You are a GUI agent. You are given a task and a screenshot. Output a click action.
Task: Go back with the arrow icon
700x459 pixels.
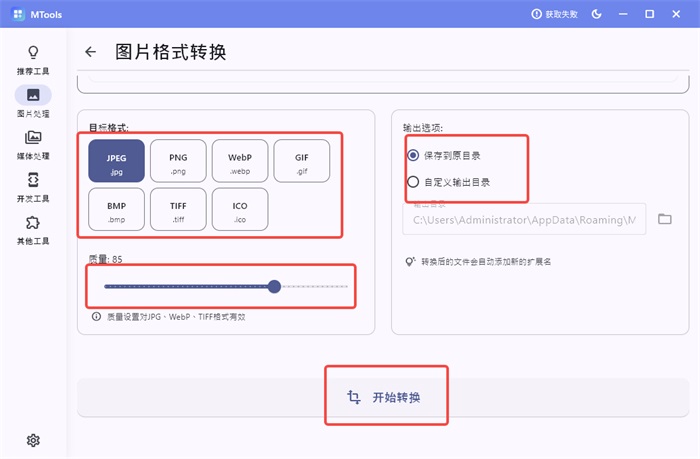[x=91, y=52]
